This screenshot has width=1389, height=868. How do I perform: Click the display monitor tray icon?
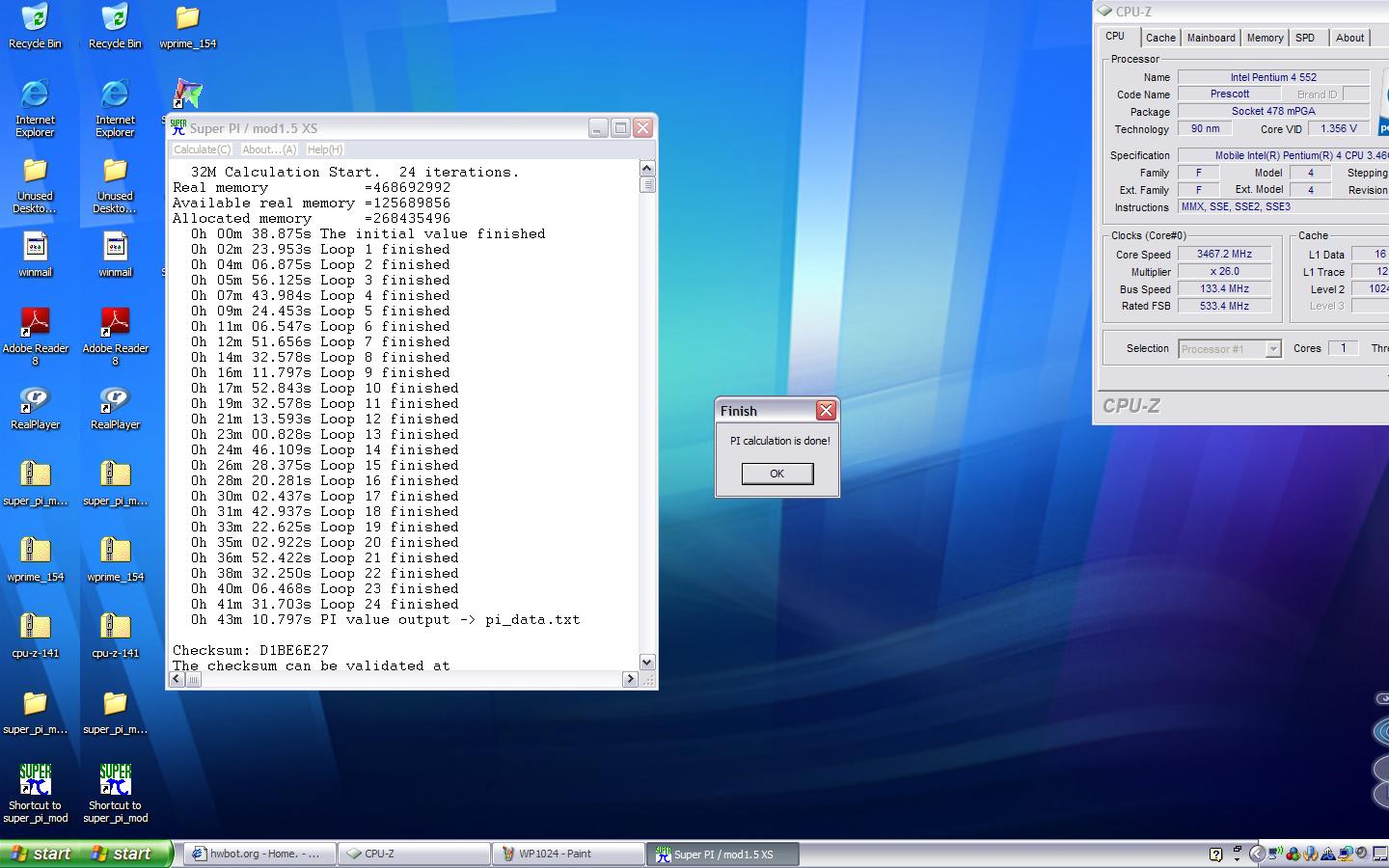point(1380,854)
